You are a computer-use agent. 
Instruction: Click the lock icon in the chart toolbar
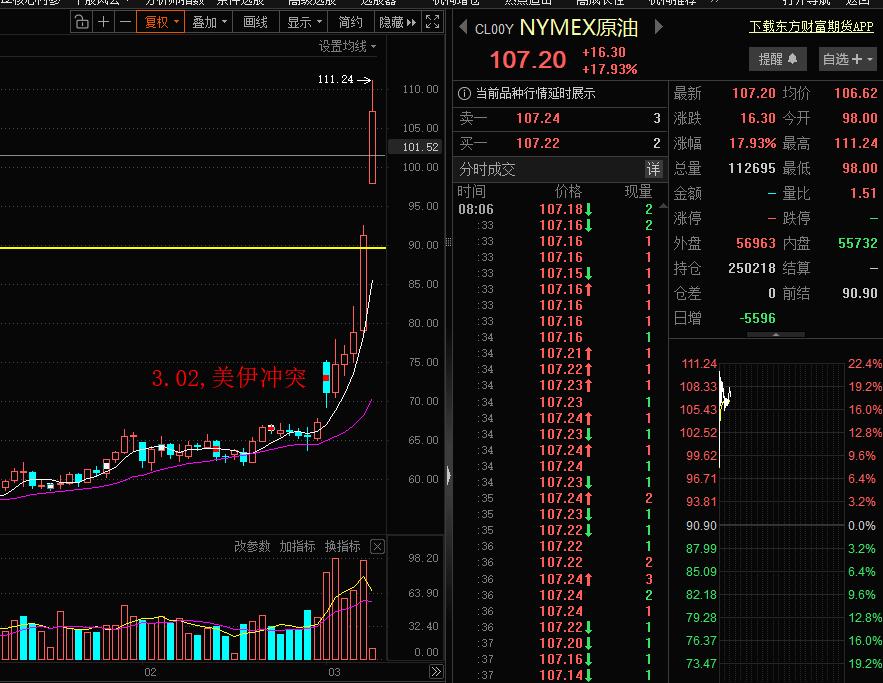click(80, 21)
